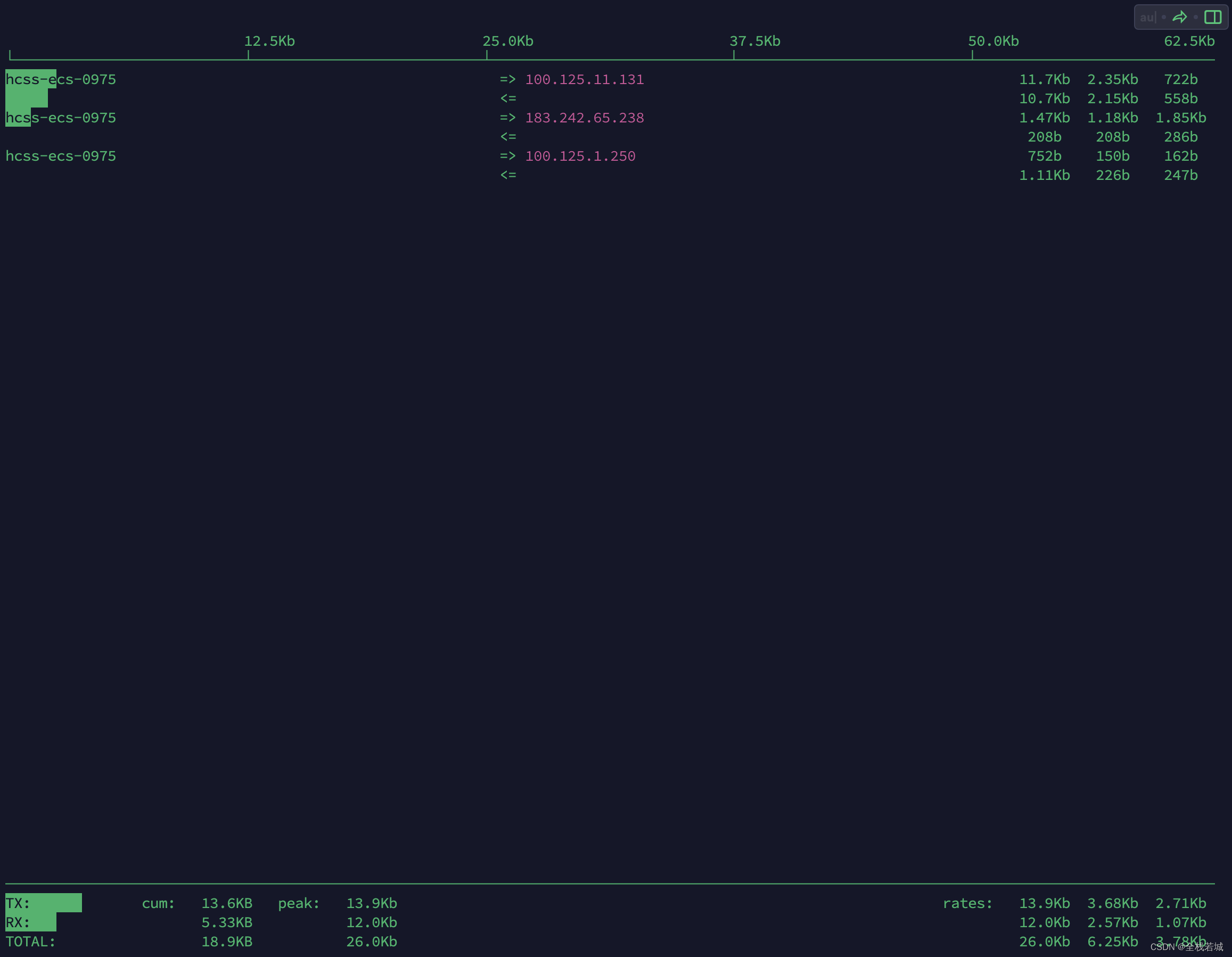Image resolution: width=1232 pixels, height=957 pixels.
Task: Click the 2.71Kb TX rate
Action: point(1181,903)
